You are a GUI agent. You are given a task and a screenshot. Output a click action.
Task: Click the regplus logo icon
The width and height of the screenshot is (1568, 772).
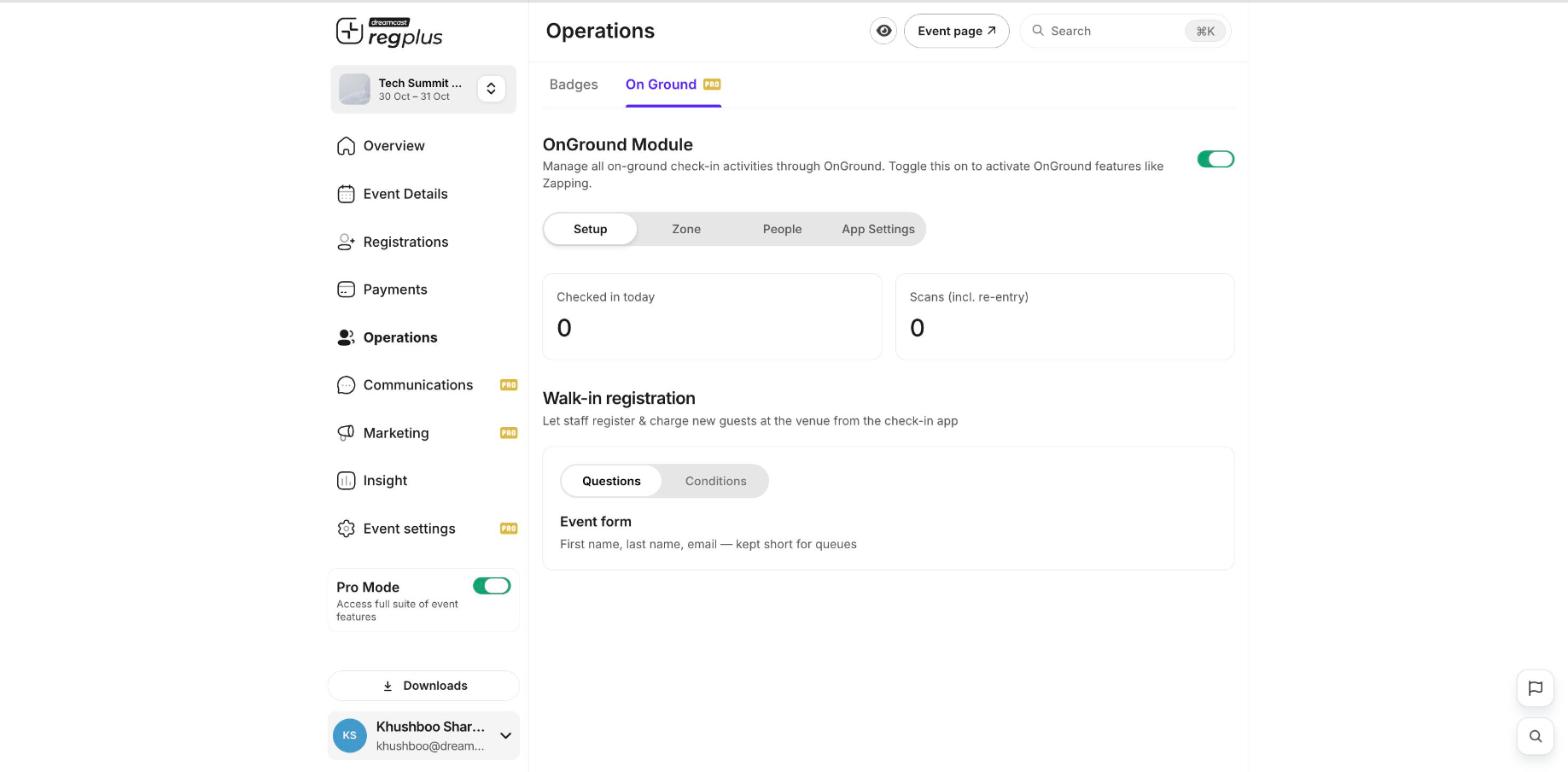(x=349, y=31)
